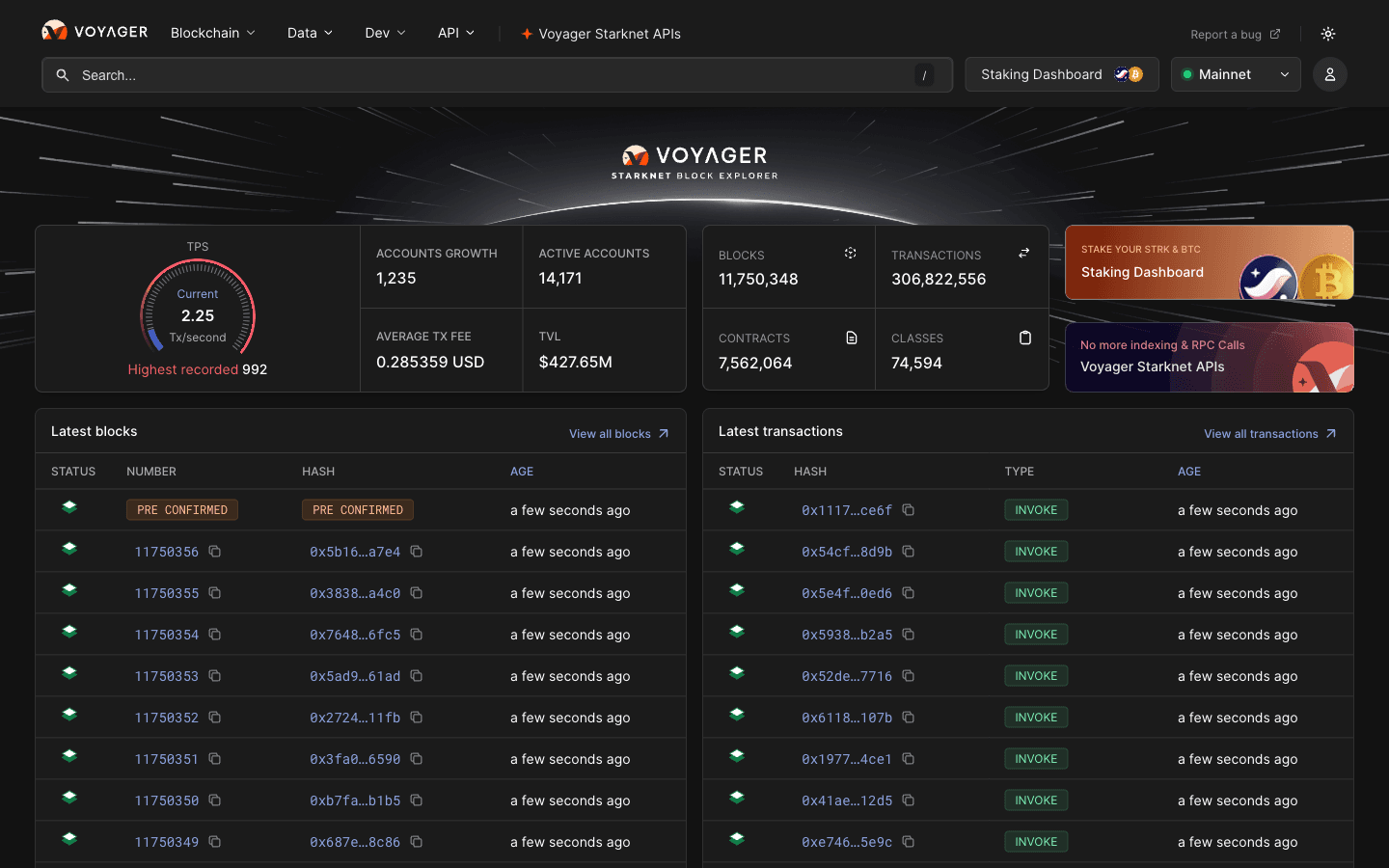This screenshot has width=1389, height=868.
Task: Click status icon of block 11750352
Action: tap(69, 715)
